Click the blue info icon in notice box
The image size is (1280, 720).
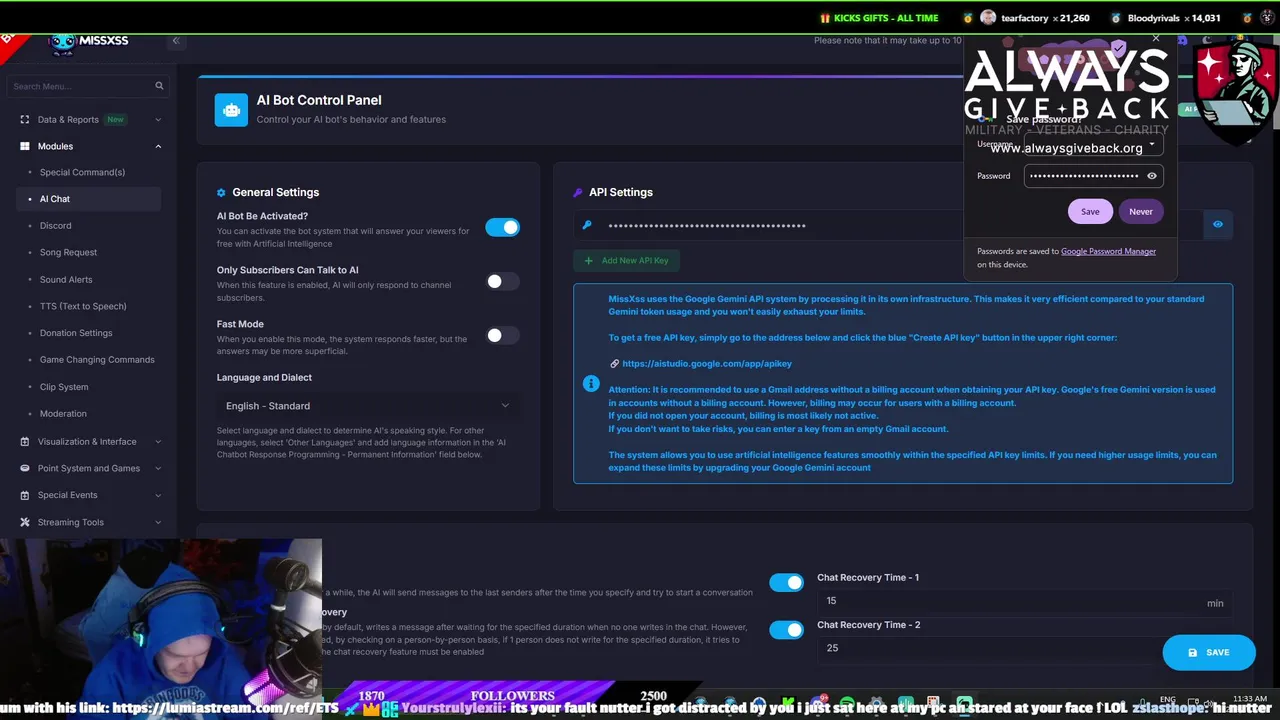[591, 384]
